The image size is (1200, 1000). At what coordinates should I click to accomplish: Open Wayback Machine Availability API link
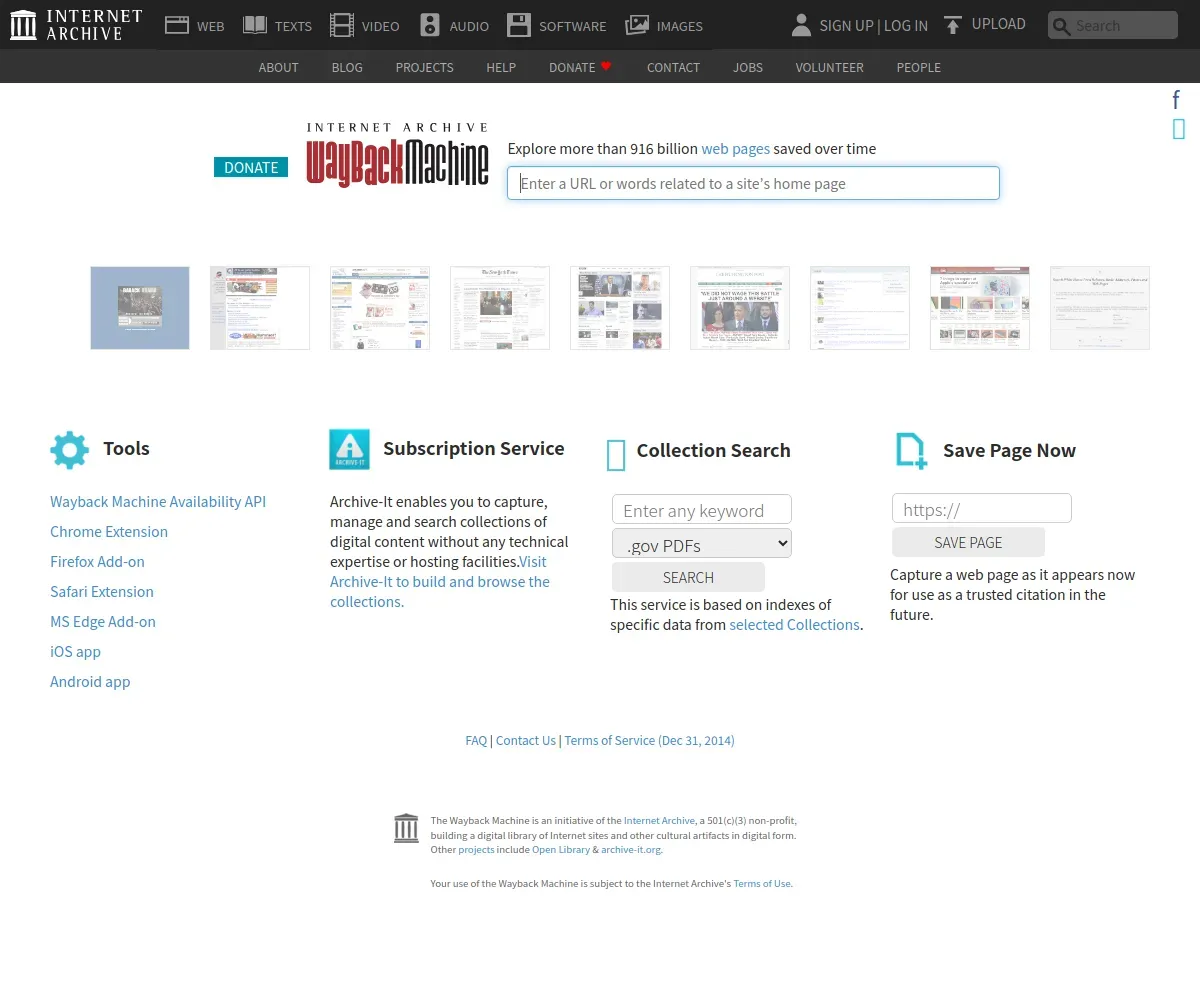(x=158, y=502)
